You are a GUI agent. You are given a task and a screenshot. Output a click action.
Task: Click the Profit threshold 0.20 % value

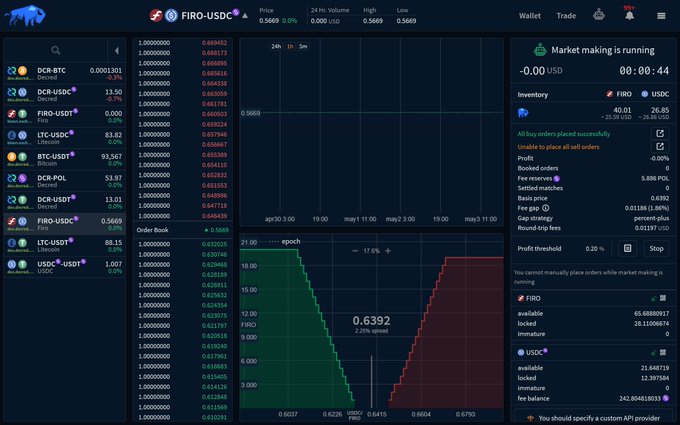595,248
